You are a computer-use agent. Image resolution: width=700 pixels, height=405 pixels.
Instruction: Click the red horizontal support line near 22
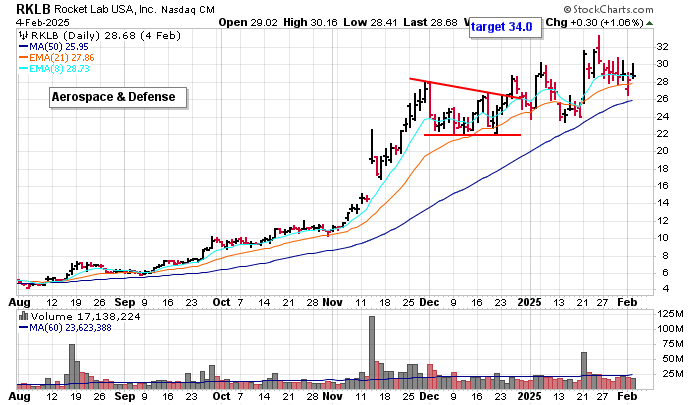472,135
